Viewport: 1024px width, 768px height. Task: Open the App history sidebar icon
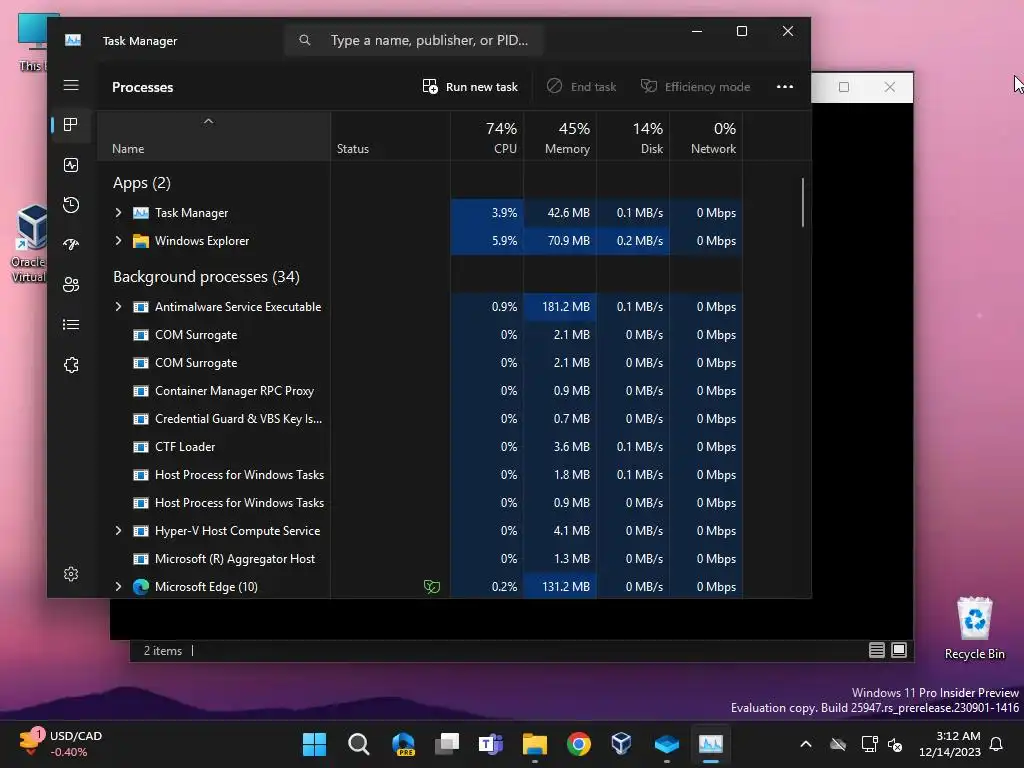coord(71,205)
